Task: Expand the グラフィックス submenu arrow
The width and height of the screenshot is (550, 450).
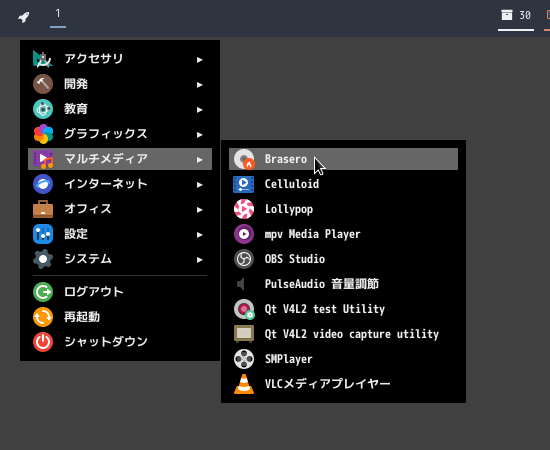Action: tap(200, 135)
